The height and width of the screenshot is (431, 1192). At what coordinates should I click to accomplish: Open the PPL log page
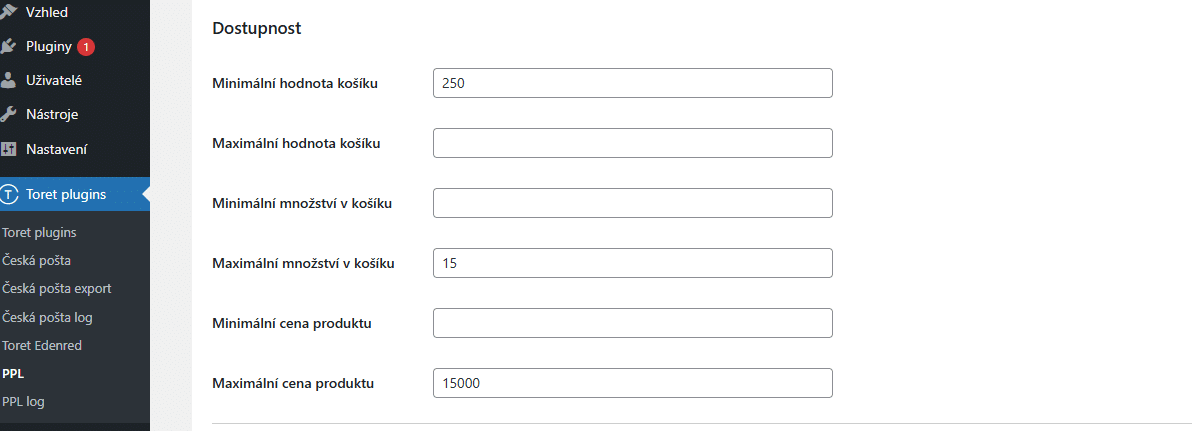pyautogui.click(x=24, y=401)
